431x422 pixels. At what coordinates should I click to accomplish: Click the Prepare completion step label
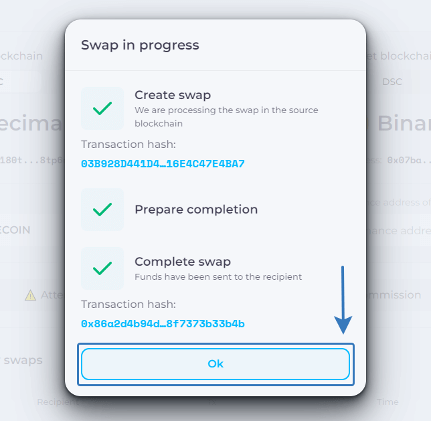click(x=196, y=210)
